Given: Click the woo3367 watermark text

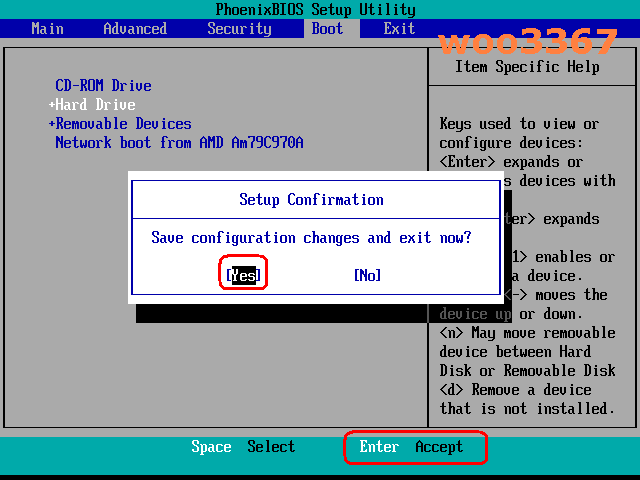Looking at the screenshot, I should point(528,41).
